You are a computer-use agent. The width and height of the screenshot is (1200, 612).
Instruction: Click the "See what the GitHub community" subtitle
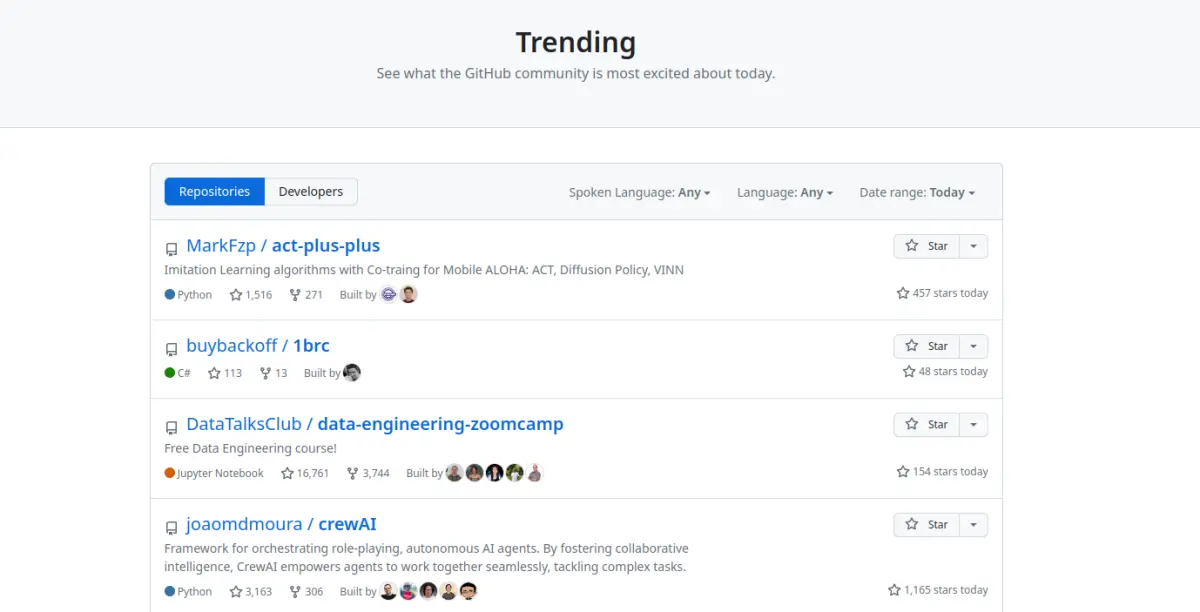point(576,73)
